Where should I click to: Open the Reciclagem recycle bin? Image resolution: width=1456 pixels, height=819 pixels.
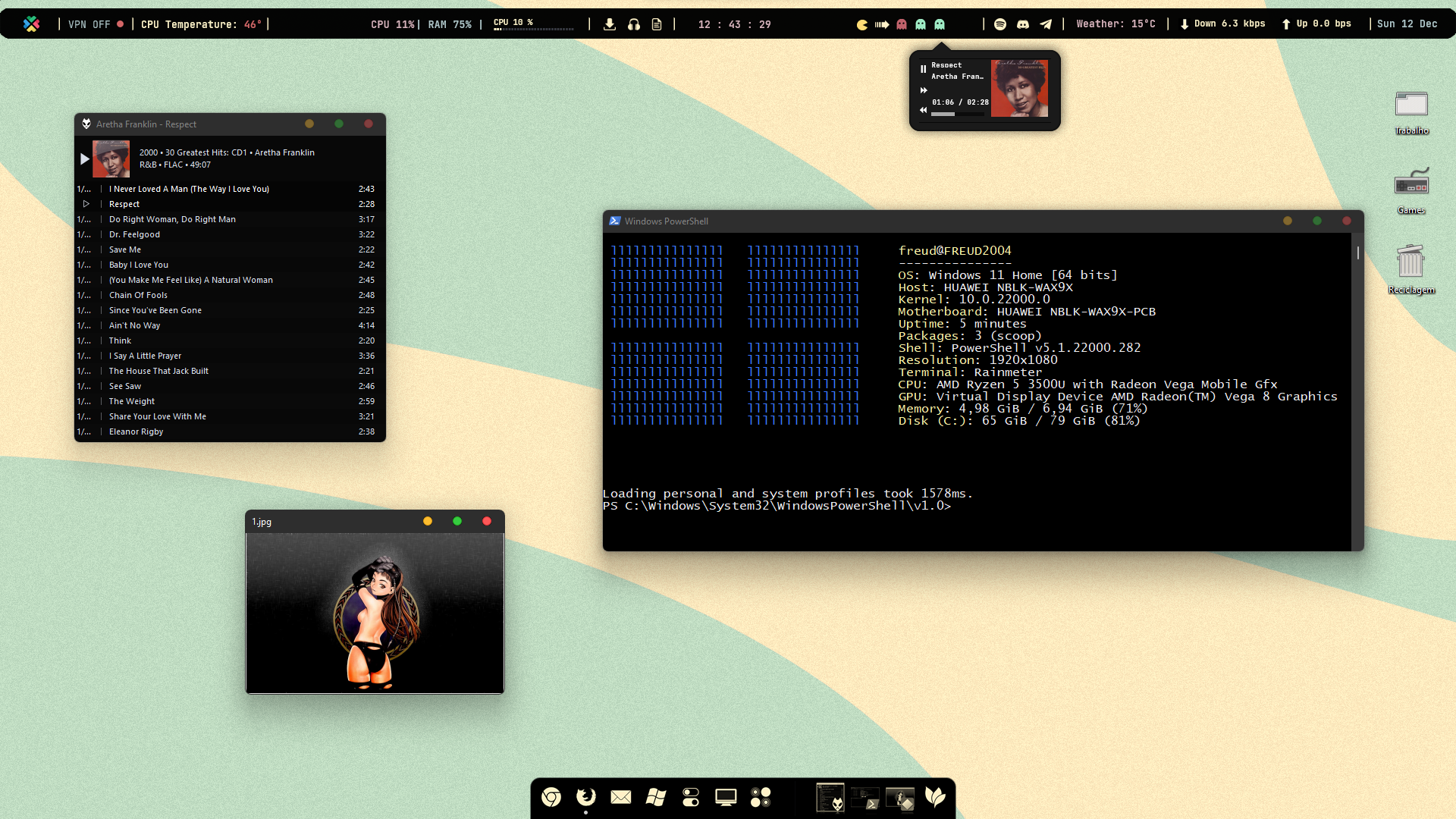[x=1411, y=269]
